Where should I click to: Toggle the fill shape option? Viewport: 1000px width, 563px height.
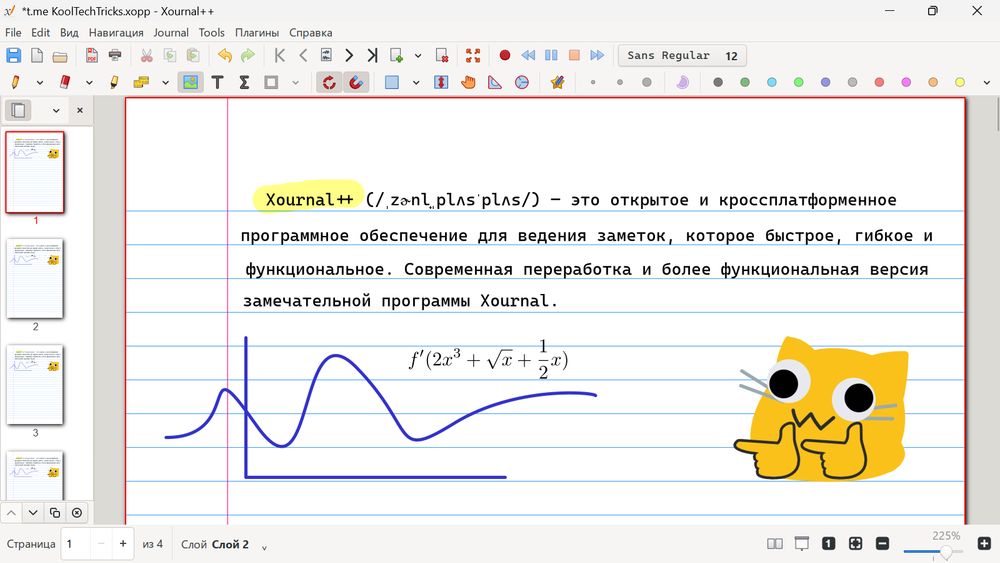coord(682,82)
